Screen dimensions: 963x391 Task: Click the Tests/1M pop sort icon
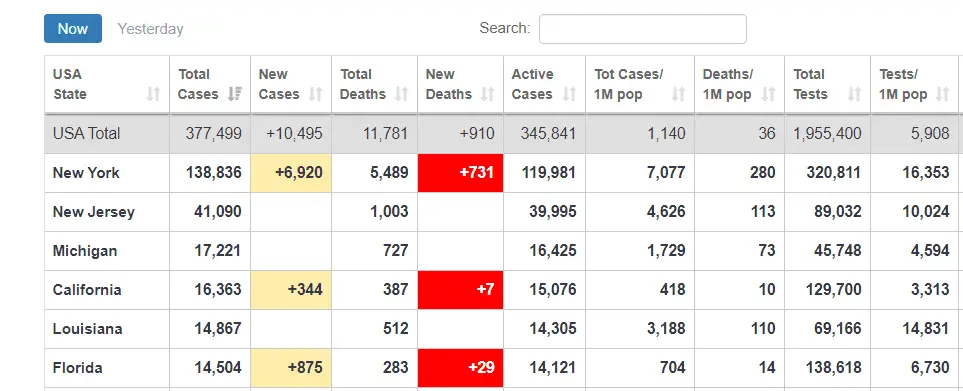[x=942, y=94]
